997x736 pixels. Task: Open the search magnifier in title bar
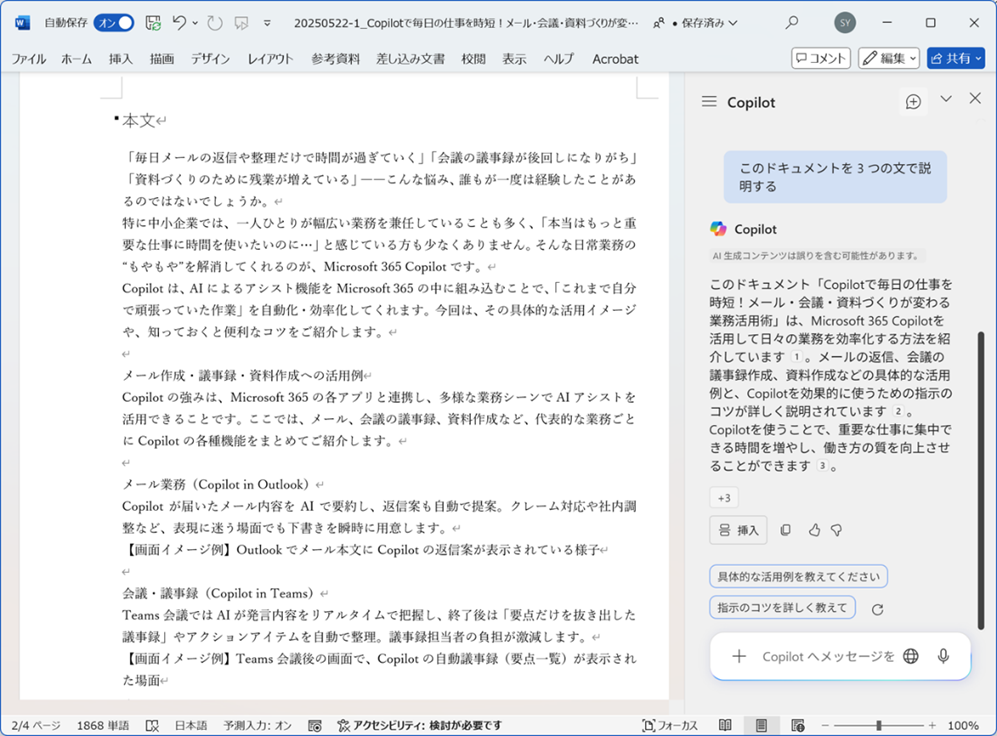(x=792, y=23)
